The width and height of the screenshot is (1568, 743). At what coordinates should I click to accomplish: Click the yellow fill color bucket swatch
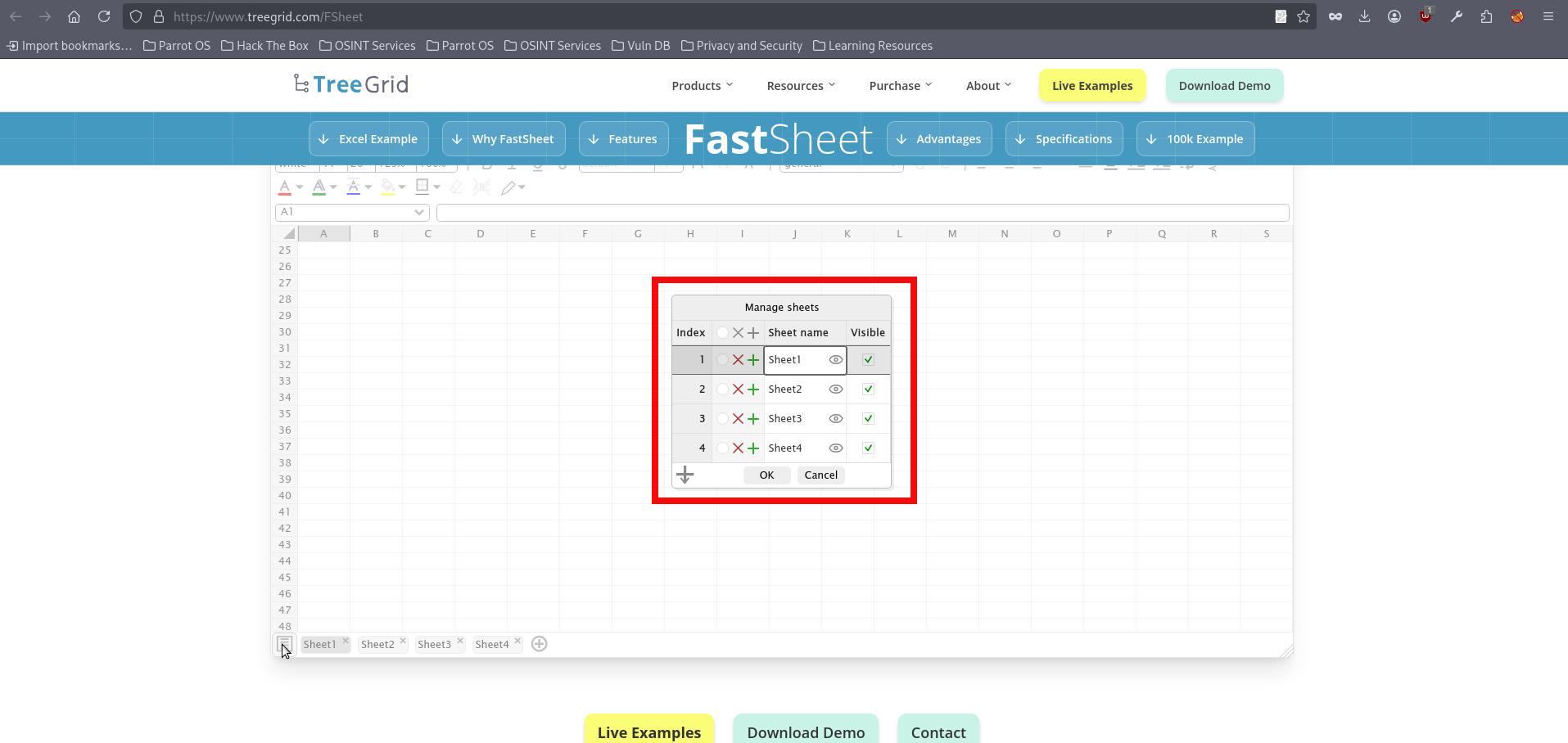[x=387, y=187]
